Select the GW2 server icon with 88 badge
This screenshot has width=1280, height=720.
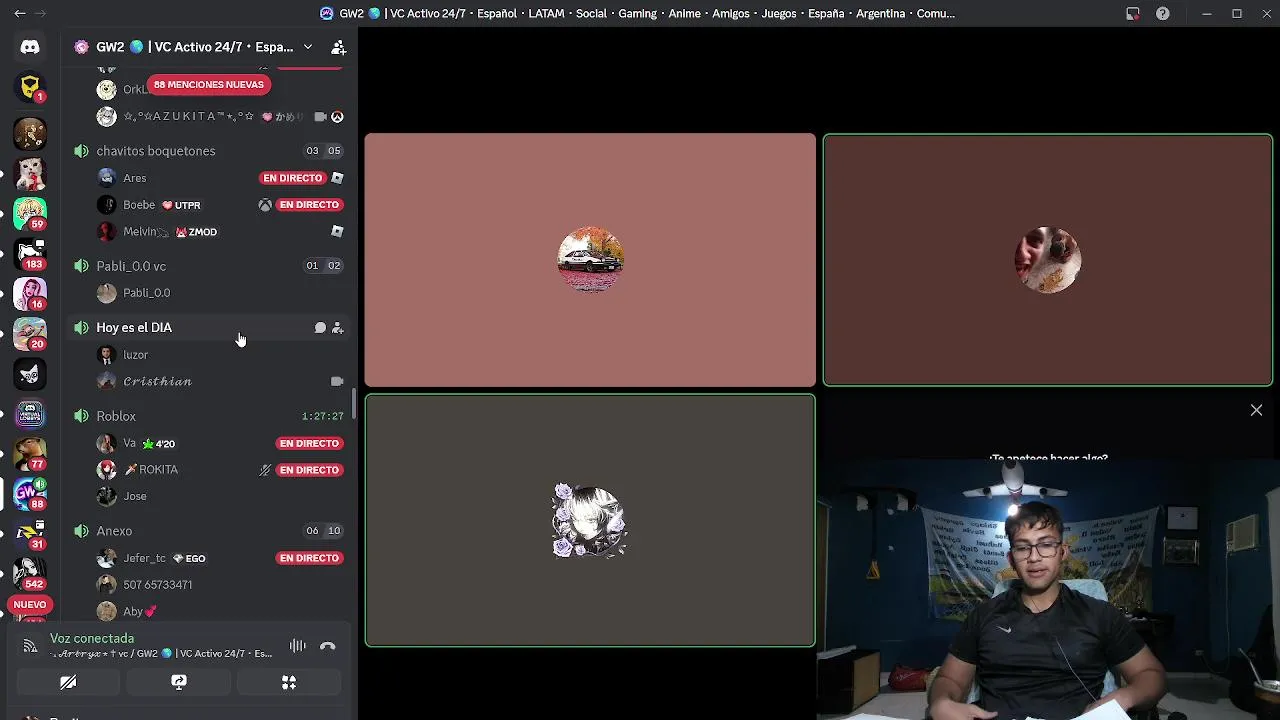pyautogui.click(x=30, y=493)
